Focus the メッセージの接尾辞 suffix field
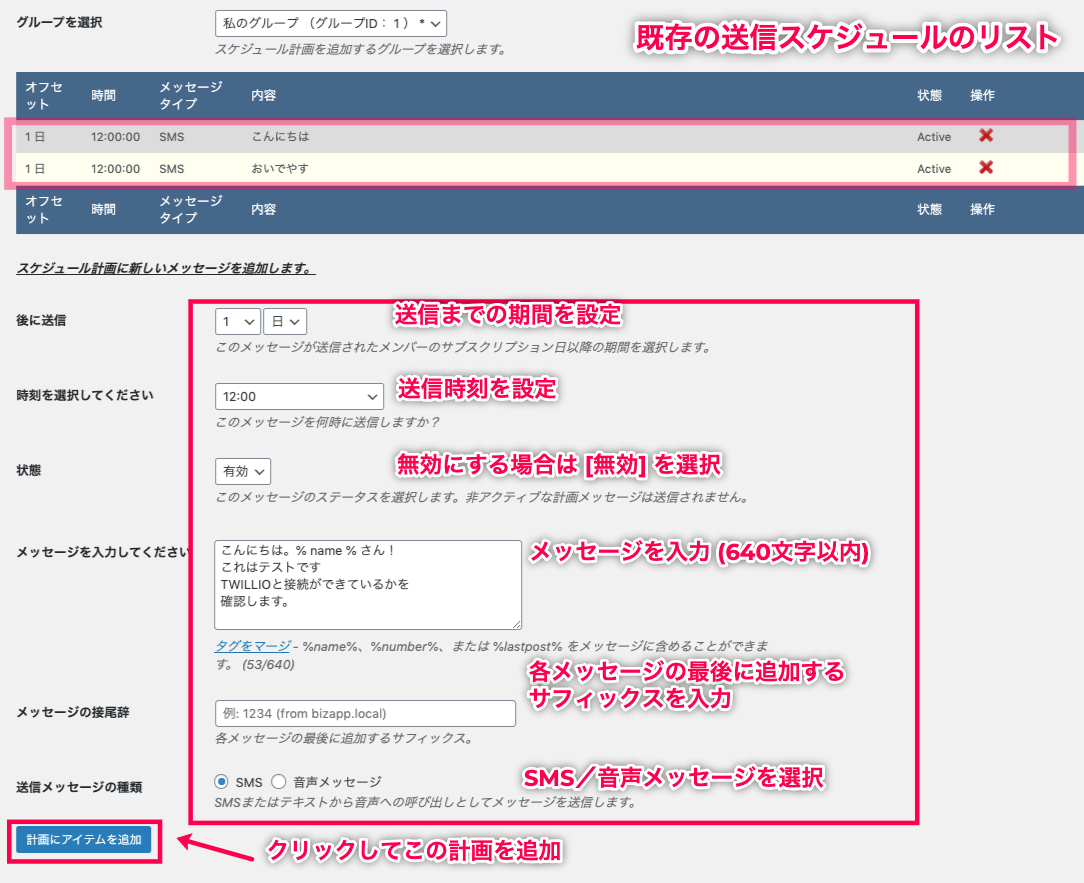The height and width of the screenshot is (883, 1084). [x=365, y=714]
